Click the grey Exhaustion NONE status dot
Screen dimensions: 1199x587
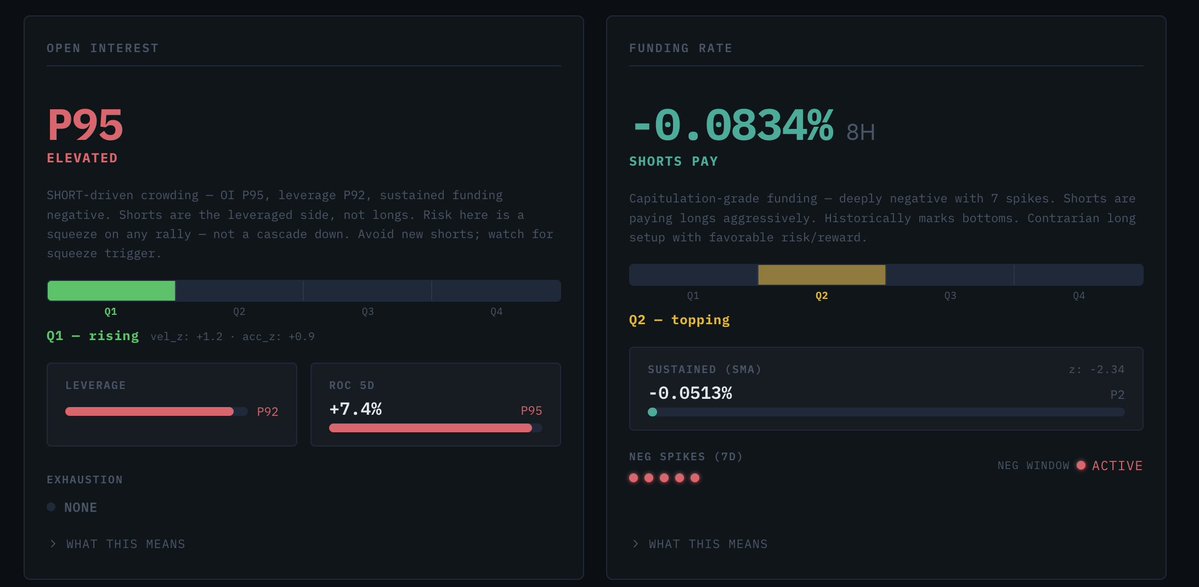tap(51, 507)
